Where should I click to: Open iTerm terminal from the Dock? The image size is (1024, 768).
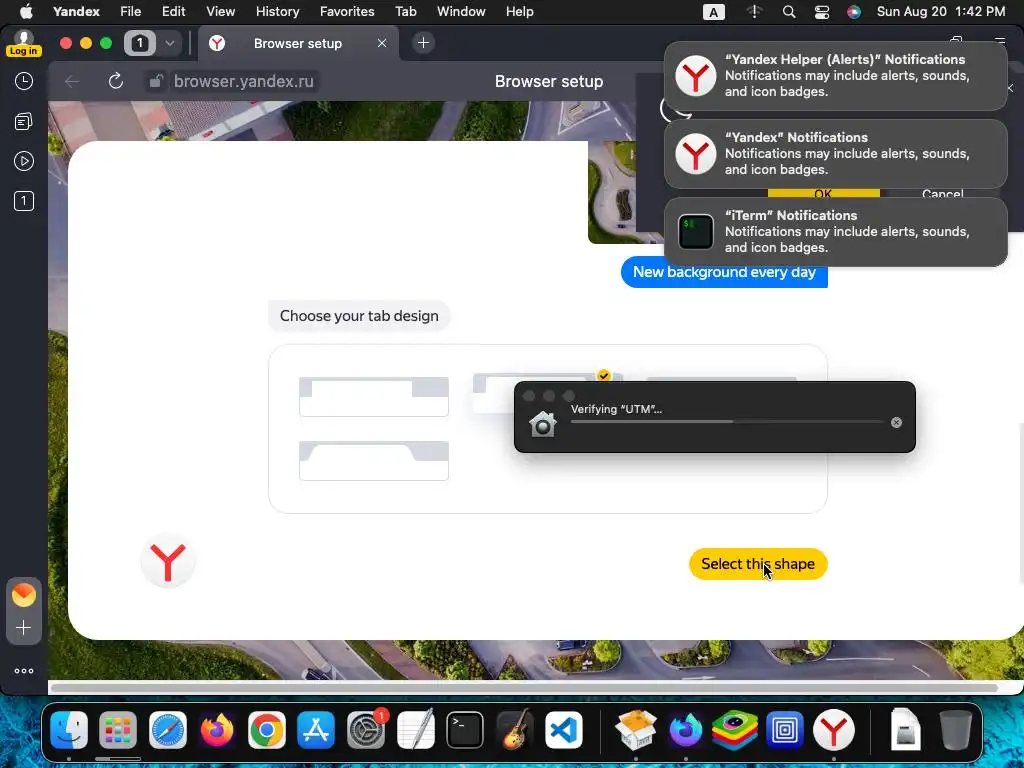click(465, 729)
